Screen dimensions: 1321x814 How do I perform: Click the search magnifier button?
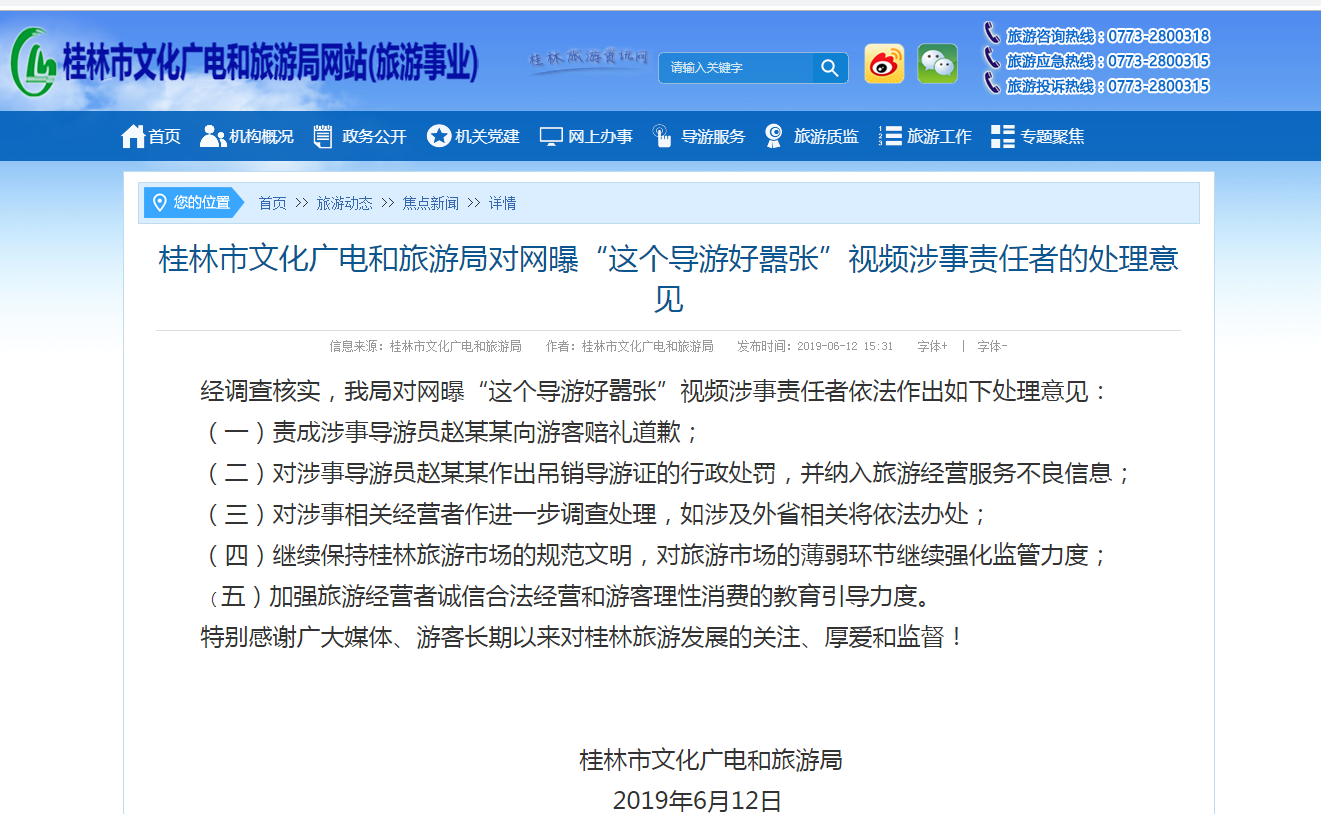830,68
